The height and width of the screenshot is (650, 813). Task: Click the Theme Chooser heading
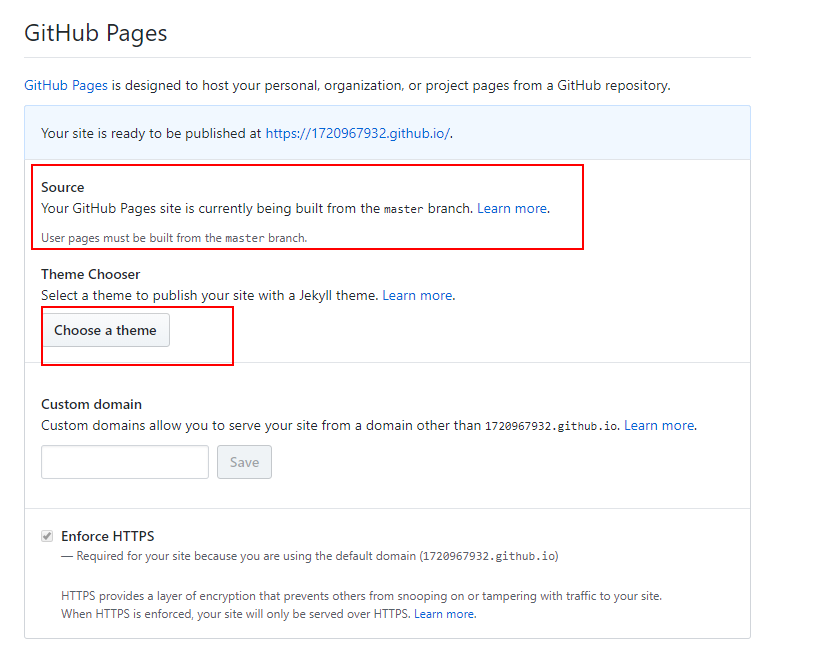[x=91, y=274]
